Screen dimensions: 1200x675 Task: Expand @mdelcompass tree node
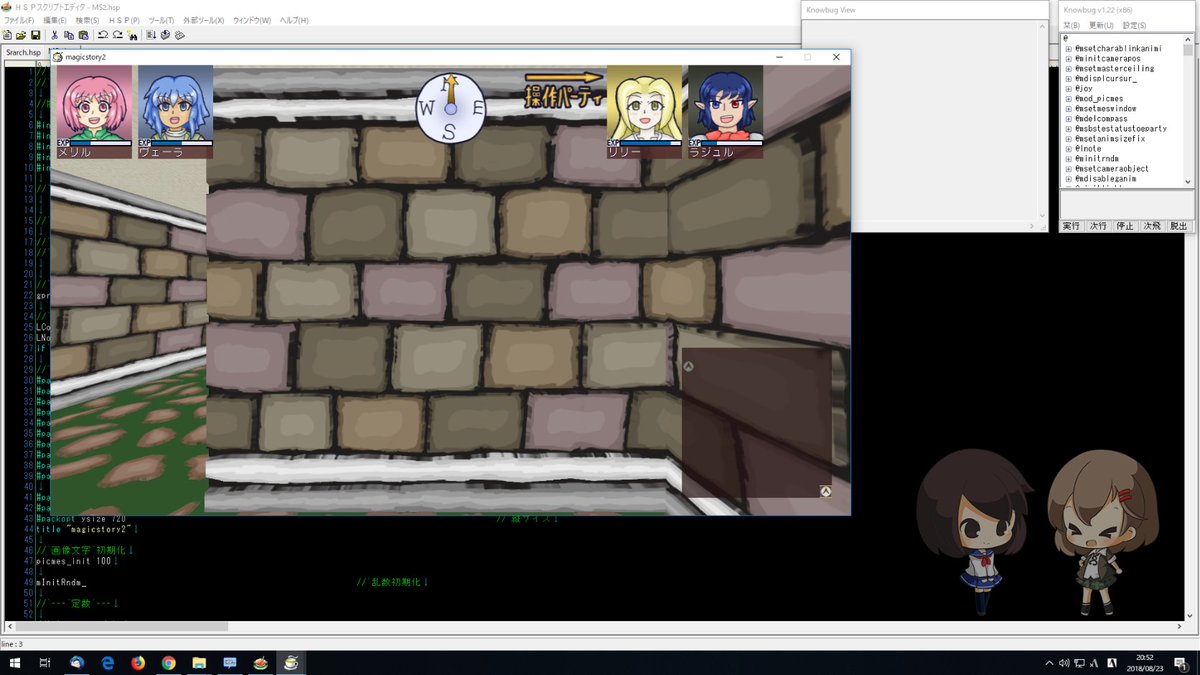pyautogui.click(x=1069, y=119)
